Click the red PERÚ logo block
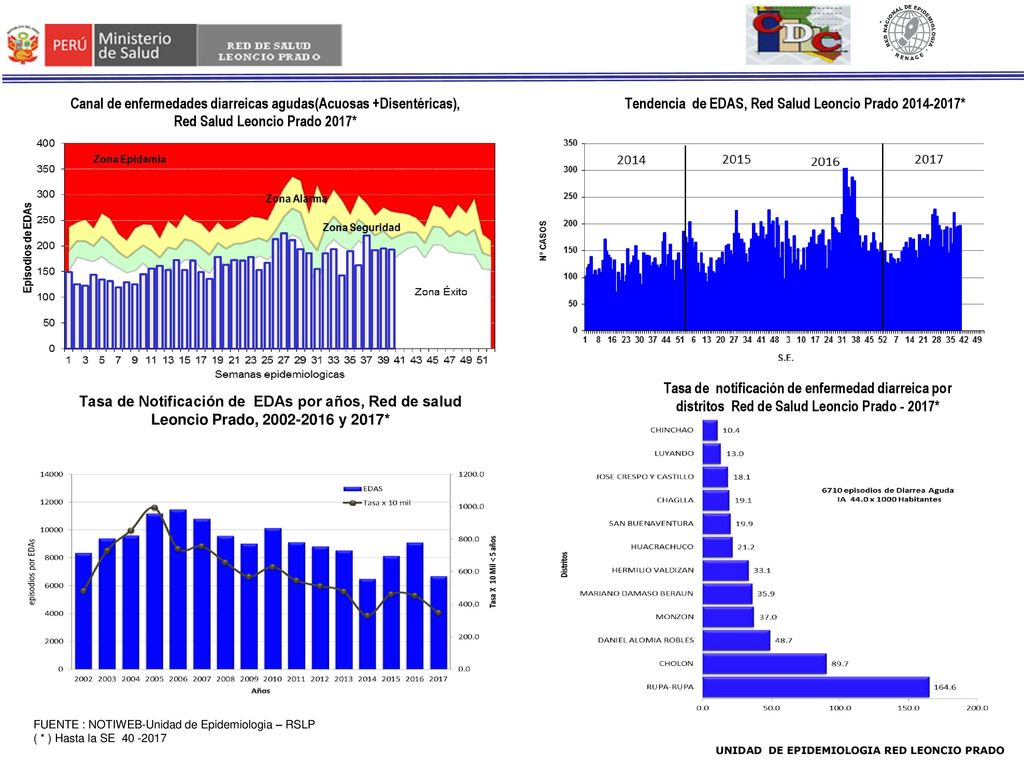 click(x=68, y=45)
